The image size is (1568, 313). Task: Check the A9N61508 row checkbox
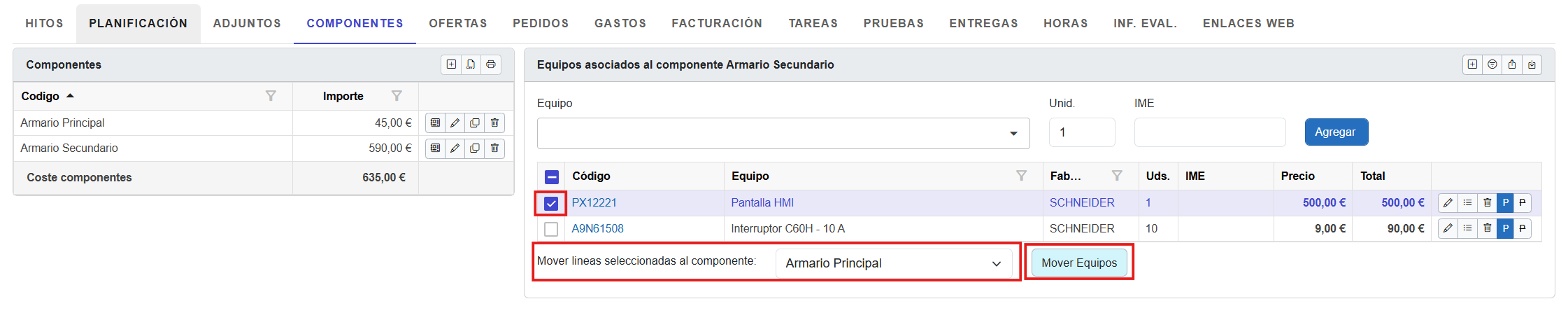tap(551, 229)
